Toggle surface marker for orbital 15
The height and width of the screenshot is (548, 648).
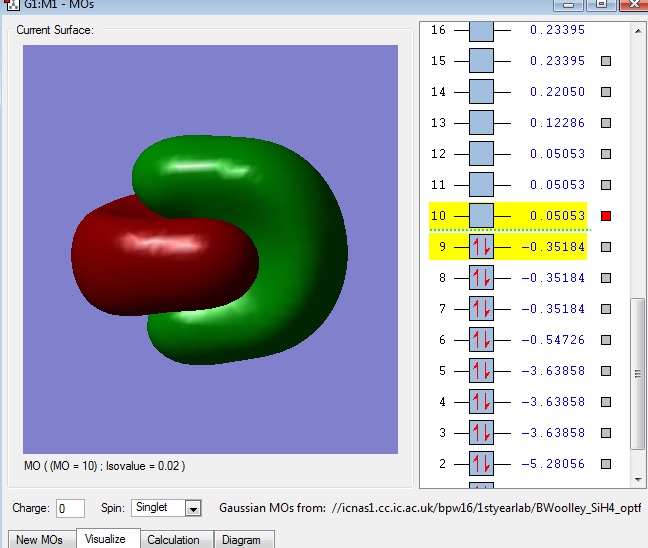point(606,61)
